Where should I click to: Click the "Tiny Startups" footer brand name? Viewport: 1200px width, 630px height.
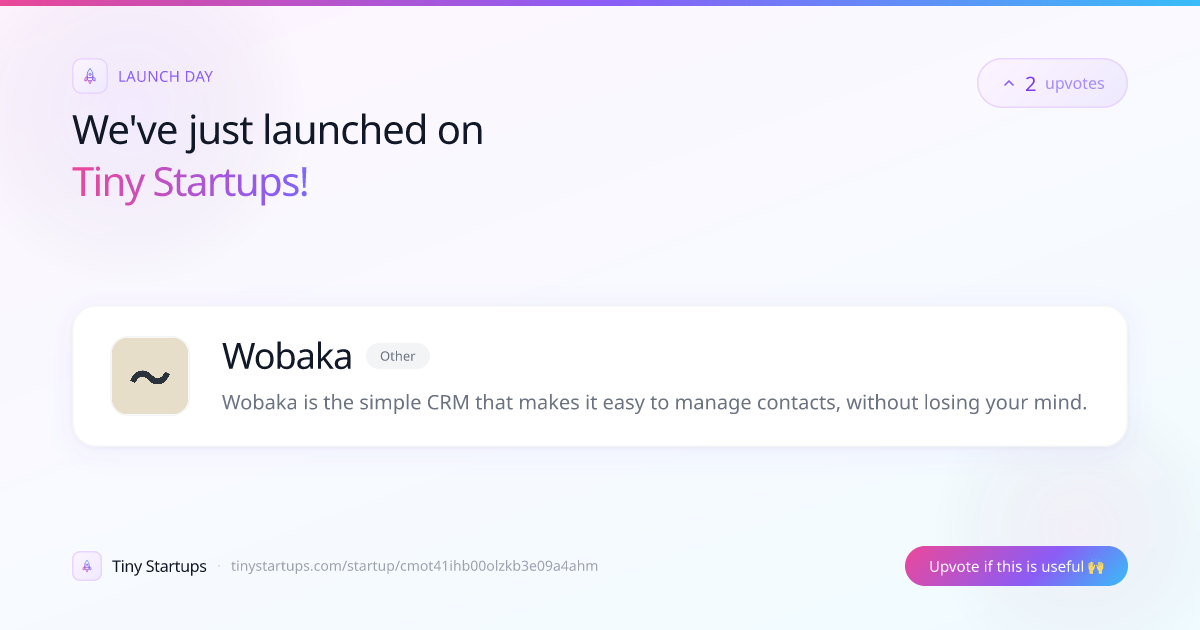coord(159,566)
